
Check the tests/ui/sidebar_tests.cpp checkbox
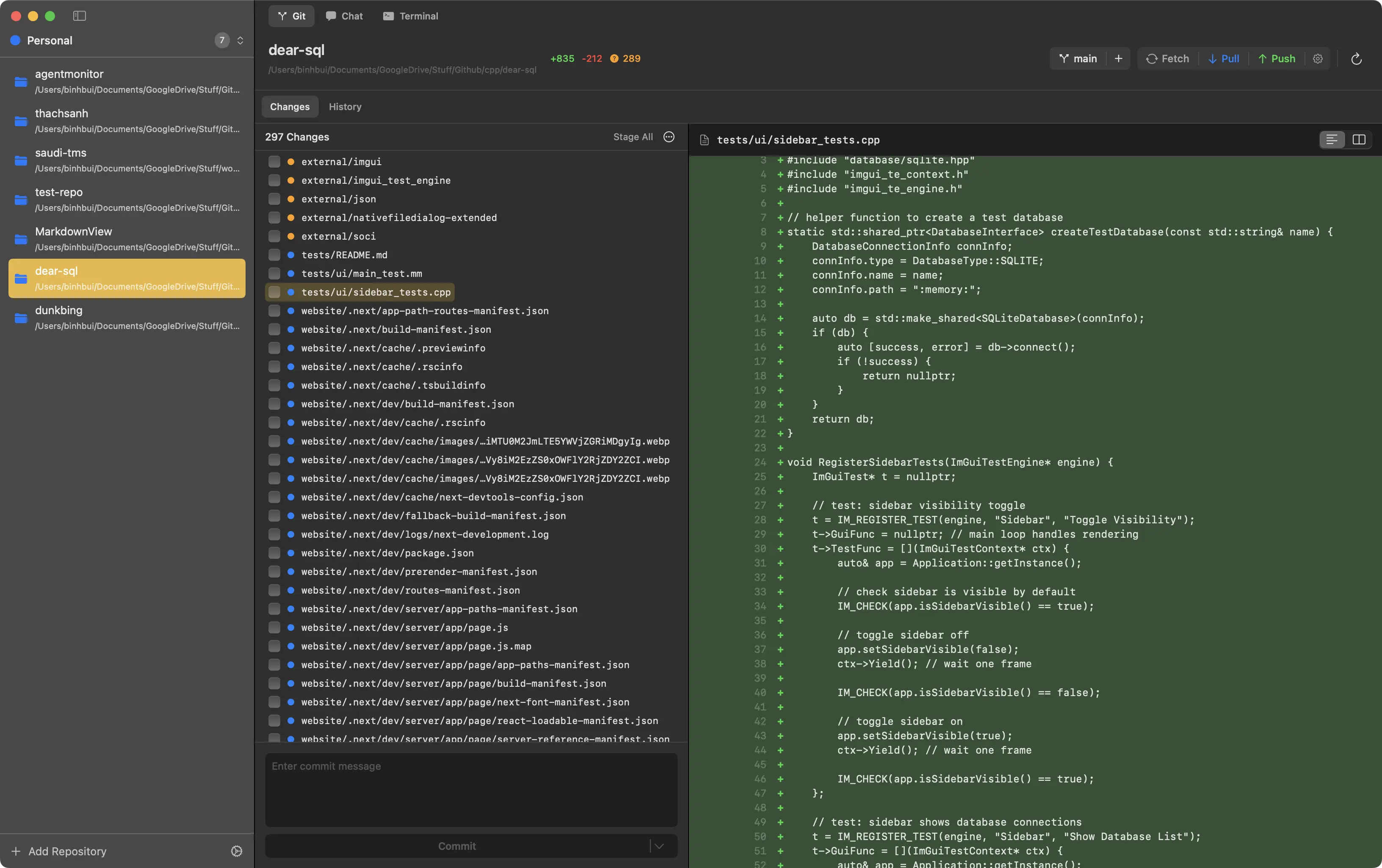275,292
